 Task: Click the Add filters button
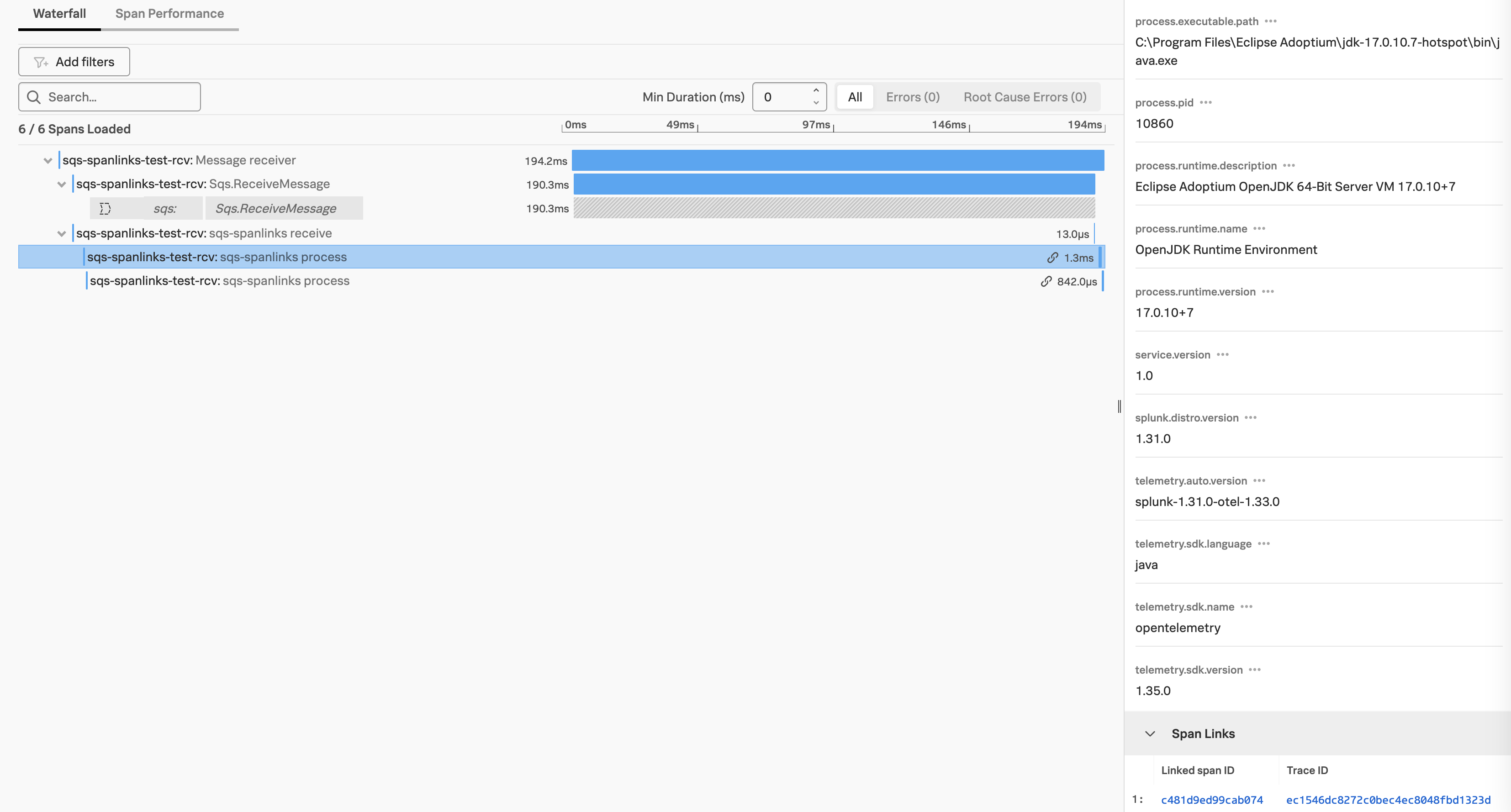(x=74, y=62)
